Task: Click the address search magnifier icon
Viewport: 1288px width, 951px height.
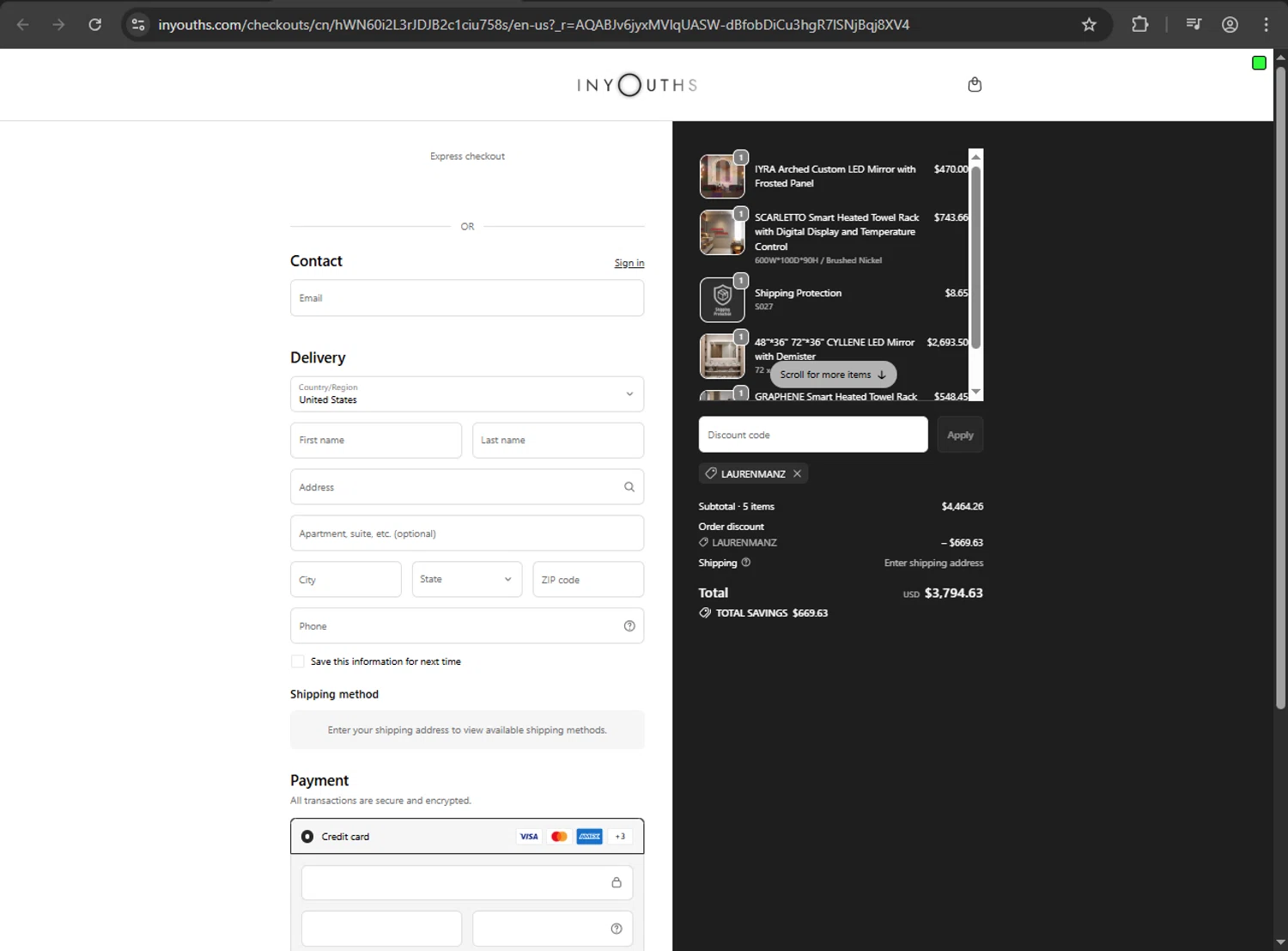Action: point(629,487)
